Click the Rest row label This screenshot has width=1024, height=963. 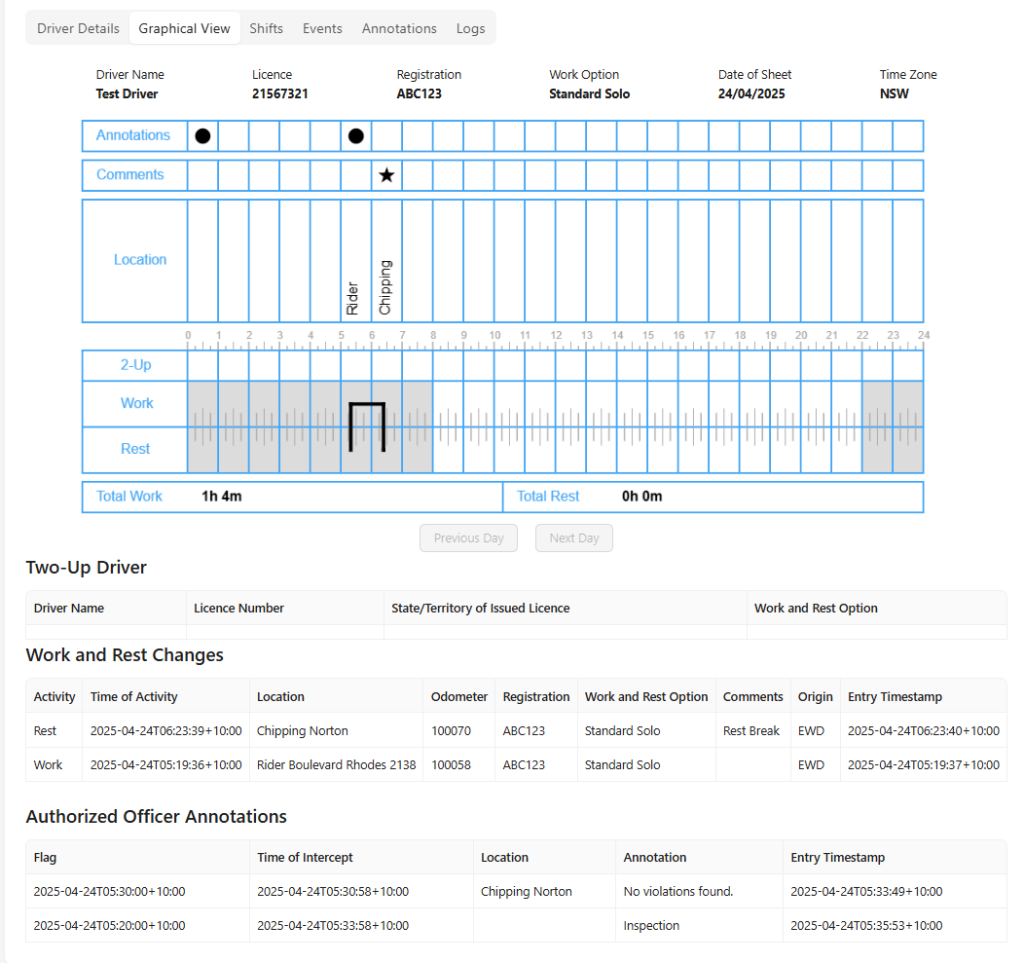tap(135, 449)
